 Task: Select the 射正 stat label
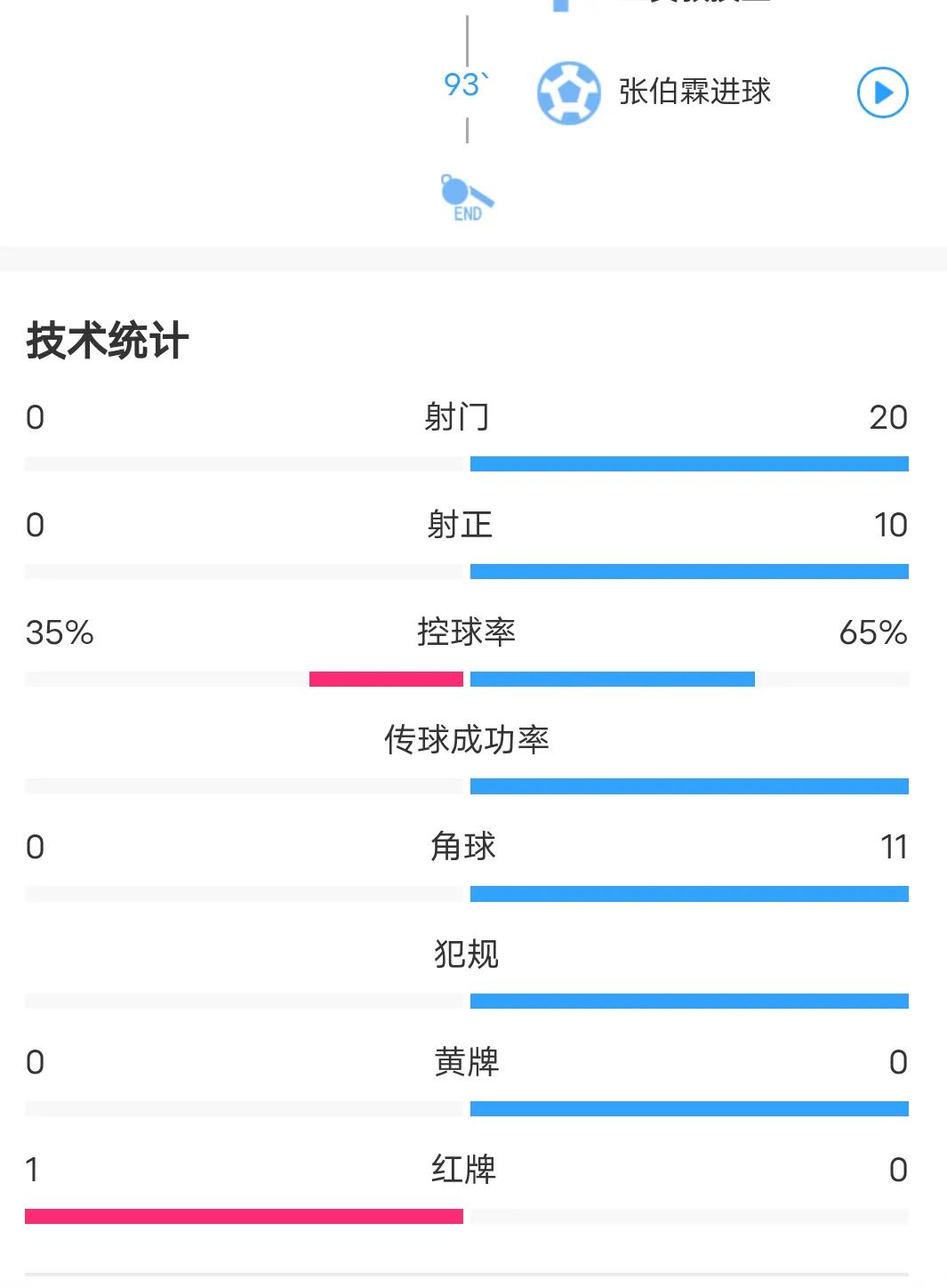[x=459, y=525]
